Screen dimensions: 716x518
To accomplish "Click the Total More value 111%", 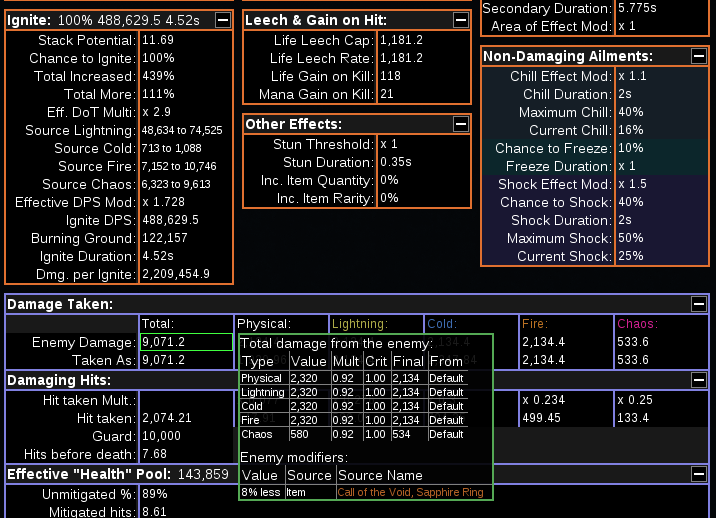I will [158, 94].
